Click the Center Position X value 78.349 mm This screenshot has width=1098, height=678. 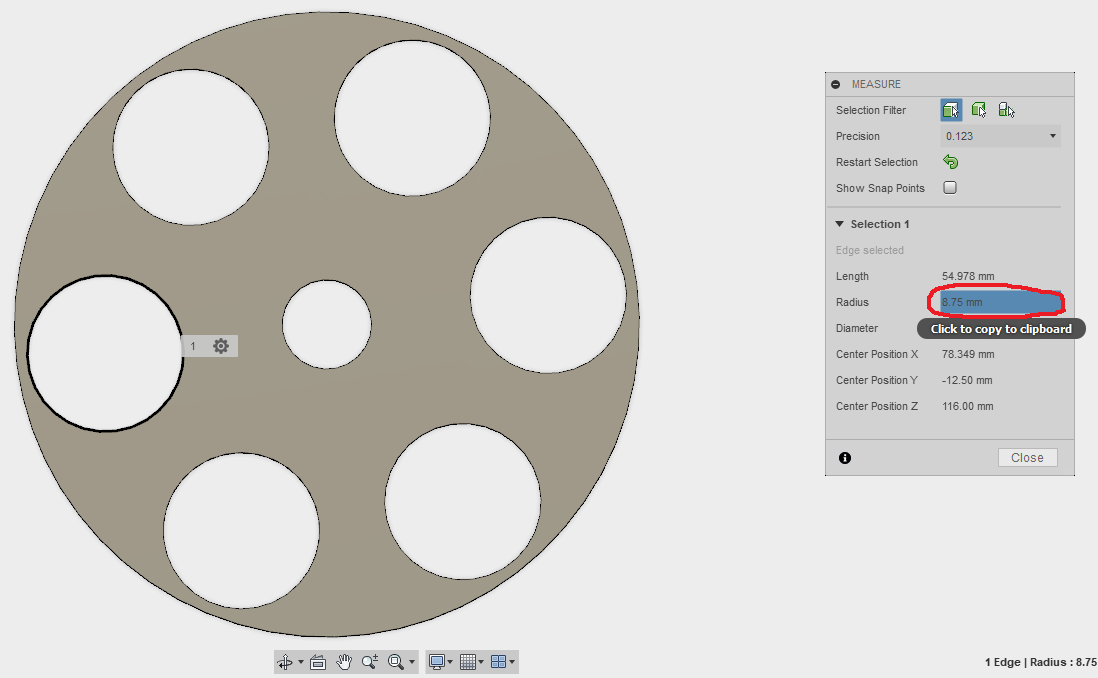(x=968, y=354)
